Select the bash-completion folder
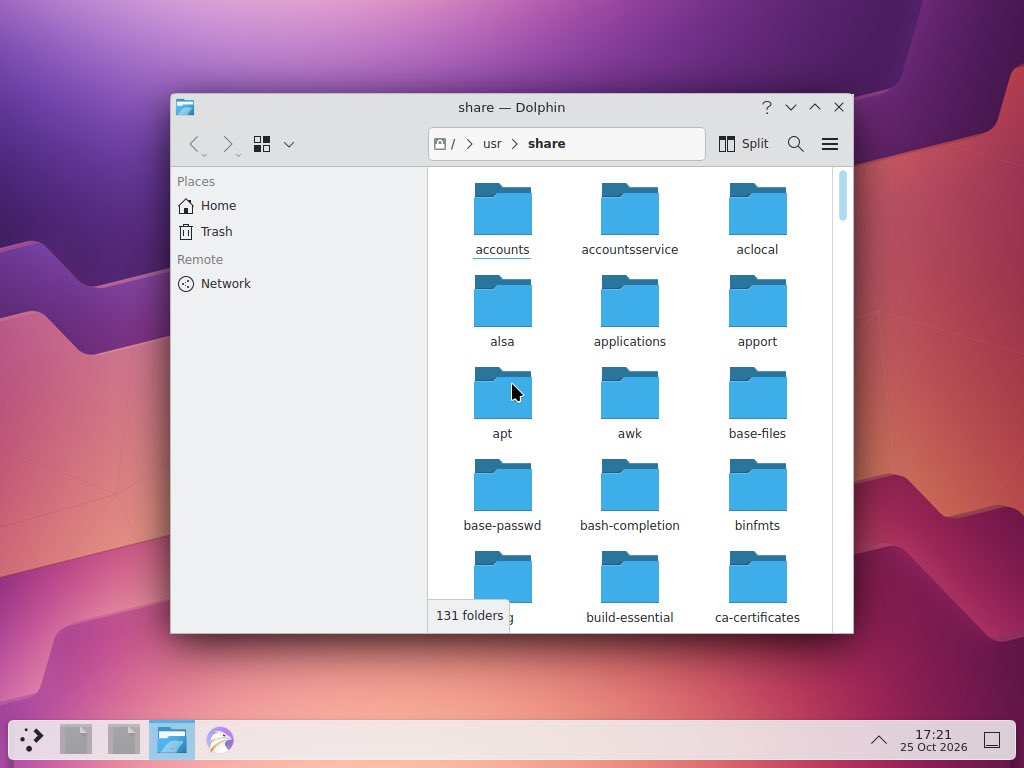This screenshot has width=1024, height=768. click(x=630, y=496)
